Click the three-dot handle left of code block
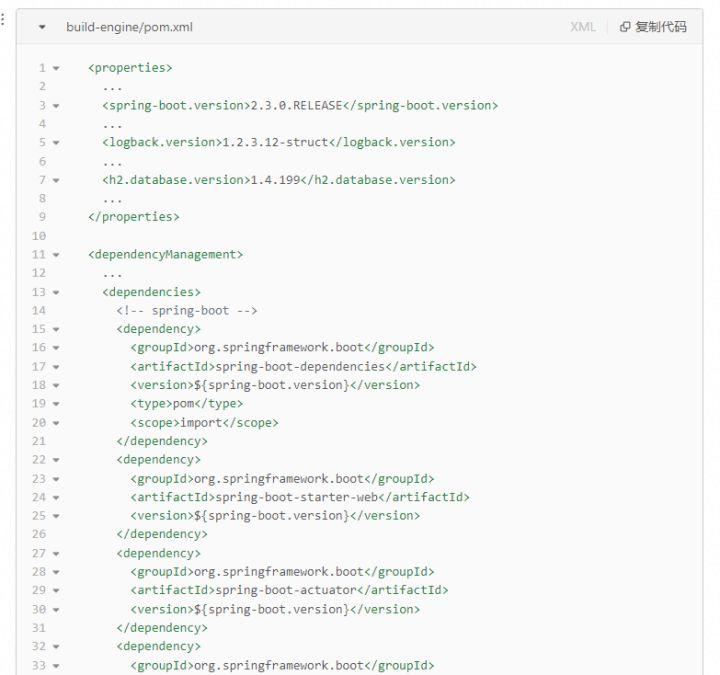 click(x=4, y=27)
